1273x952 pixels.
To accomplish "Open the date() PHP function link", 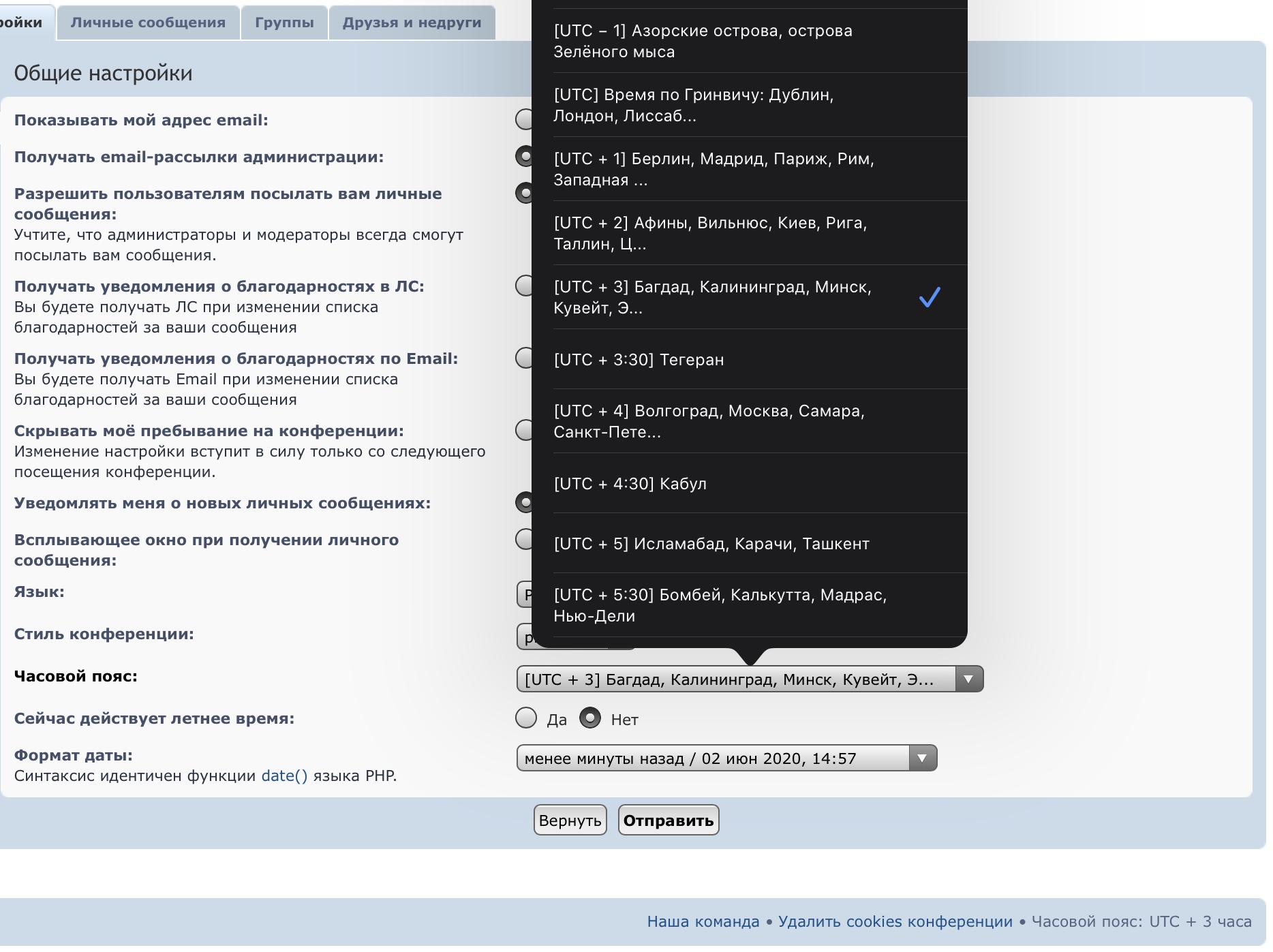I will [284, 776].
